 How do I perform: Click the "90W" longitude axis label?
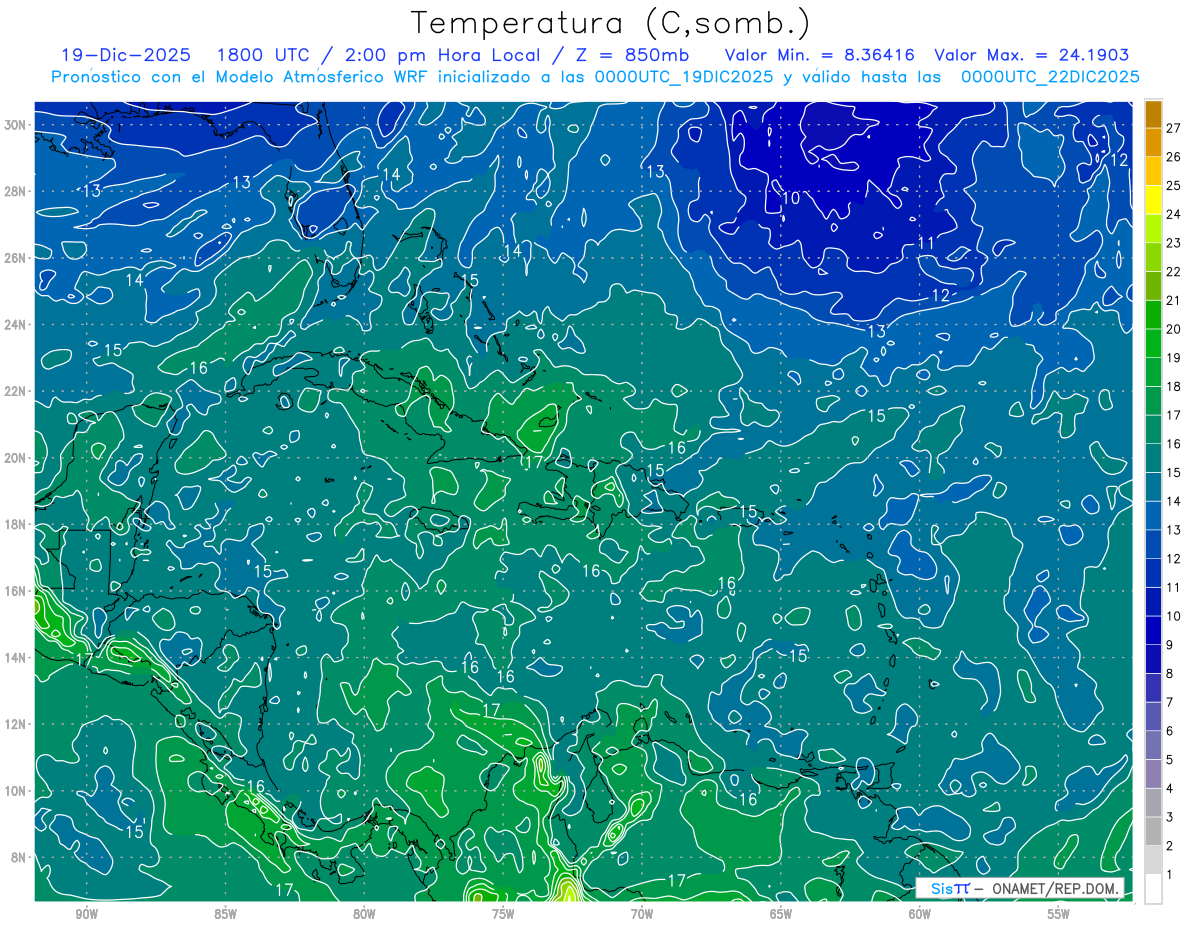tap(86, 914)
